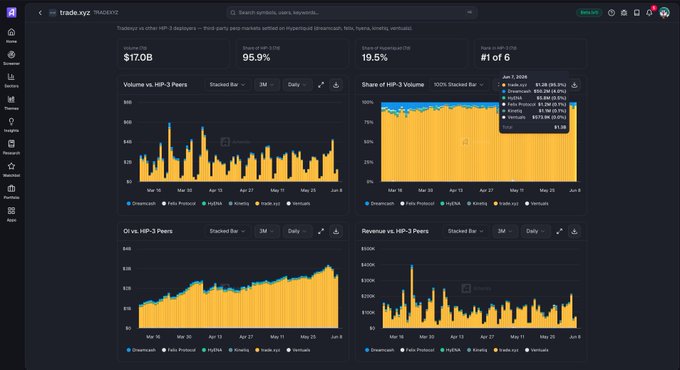Download the OI vs. HIP-3 Peers chart
680x370 pixels.
tap(336, 232)
